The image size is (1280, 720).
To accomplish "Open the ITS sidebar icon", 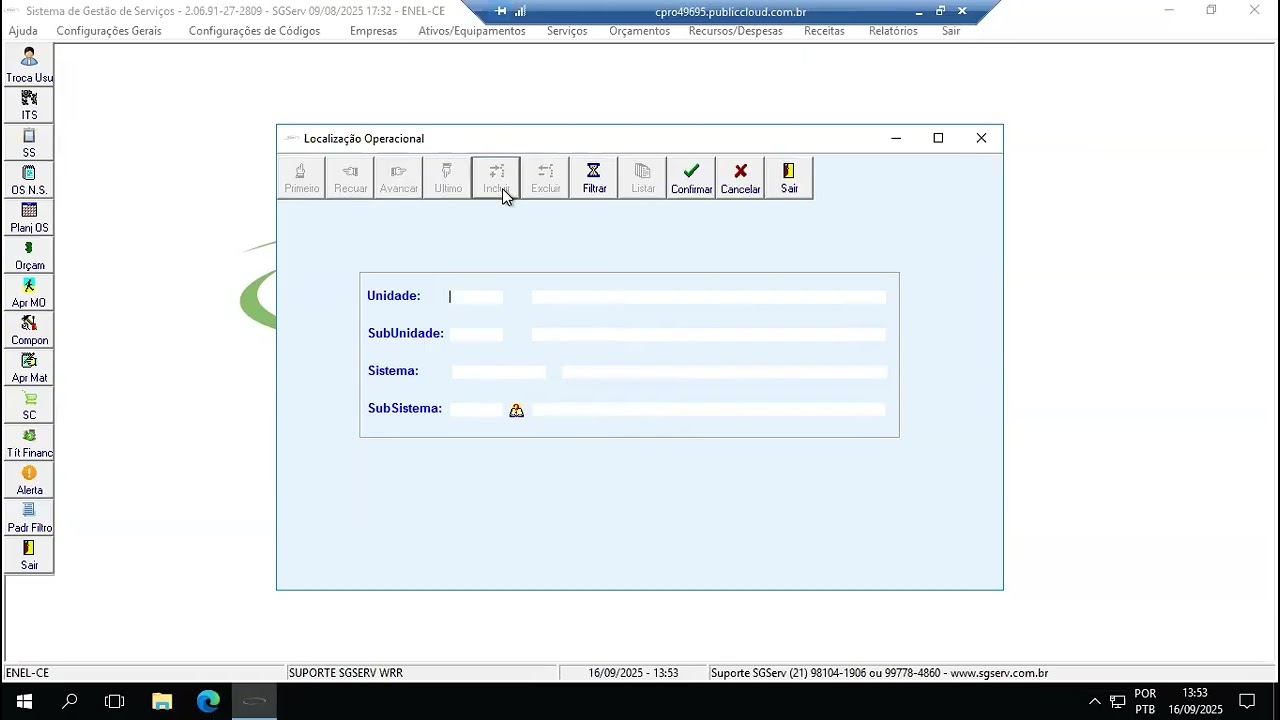I will tap(29, 105).
